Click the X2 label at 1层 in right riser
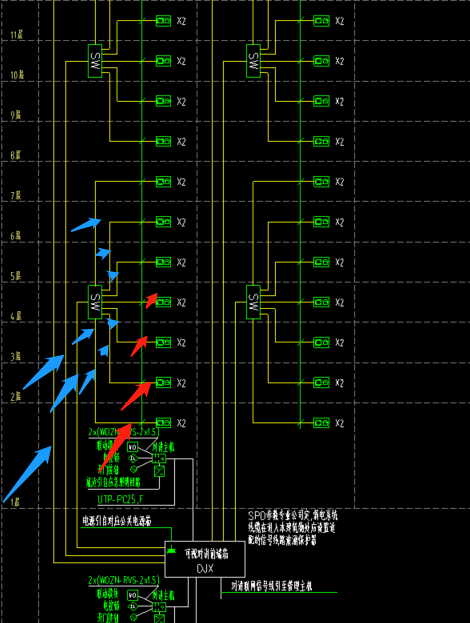Image resolution: width=470 pixels, height=623 pixels. 339,423
